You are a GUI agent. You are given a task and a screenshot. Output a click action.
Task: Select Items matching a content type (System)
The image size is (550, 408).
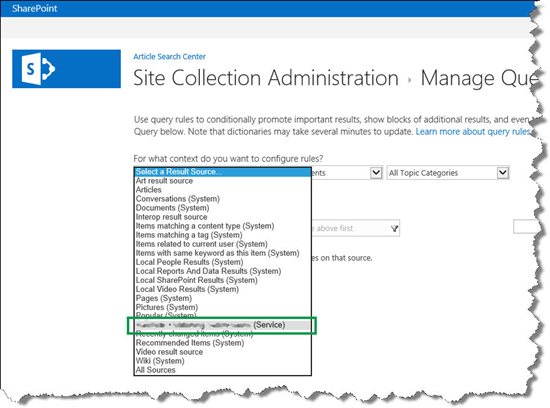(222, 226)
